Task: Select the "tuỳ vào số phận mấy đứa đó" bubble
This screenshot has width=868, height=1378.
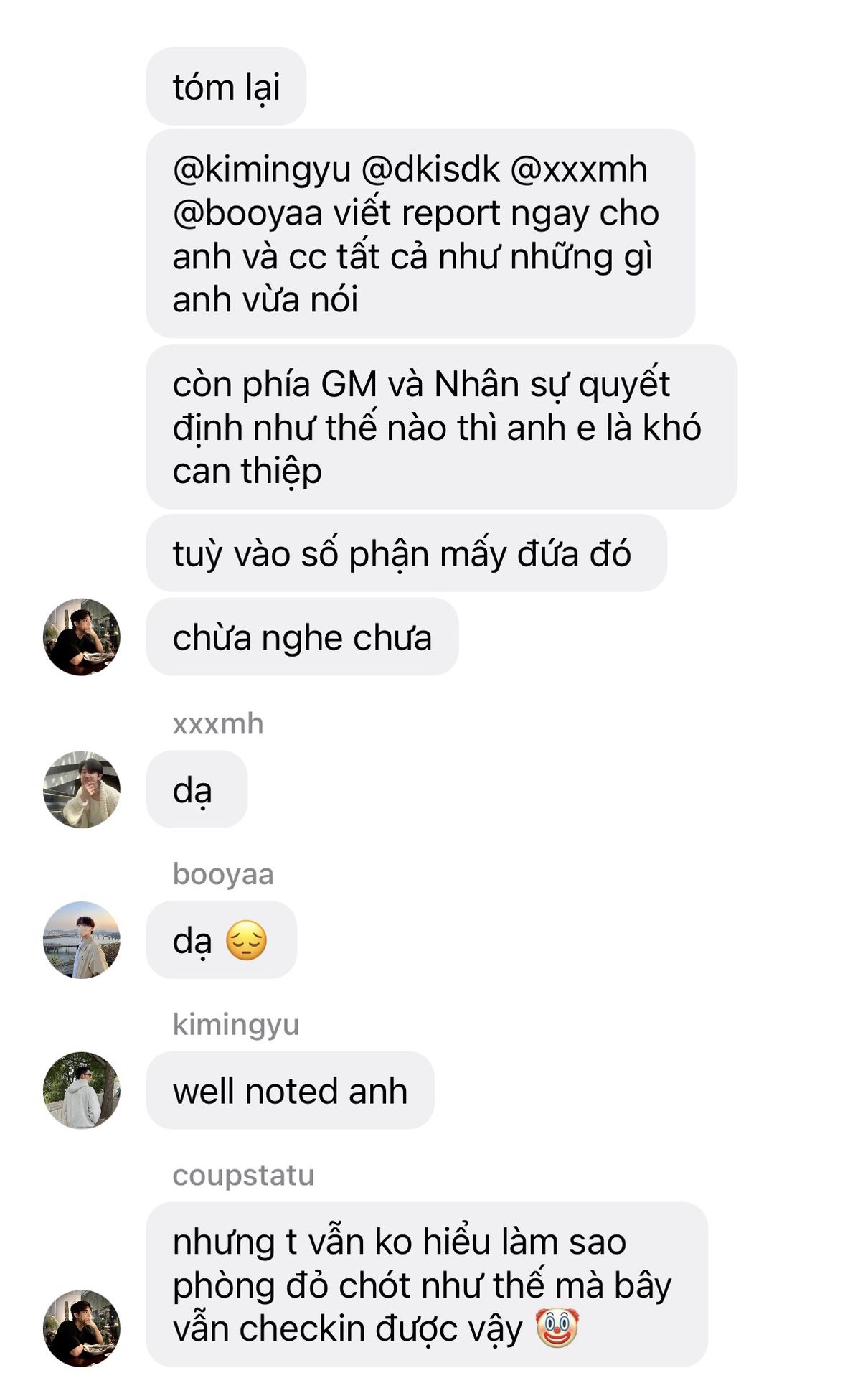Action: (406, 553)
